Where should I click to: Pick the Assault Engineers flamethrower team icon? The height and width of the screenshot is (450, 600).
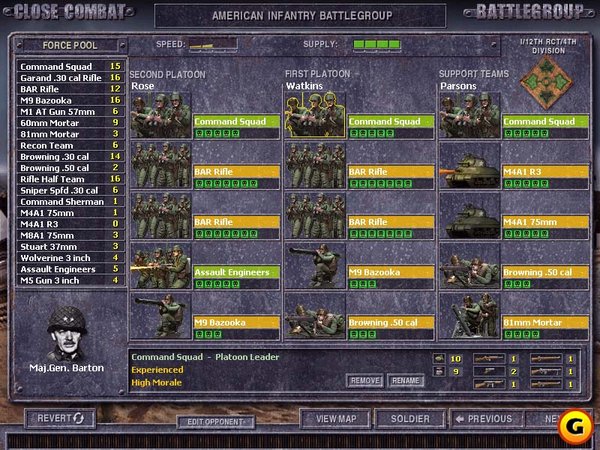161,266
